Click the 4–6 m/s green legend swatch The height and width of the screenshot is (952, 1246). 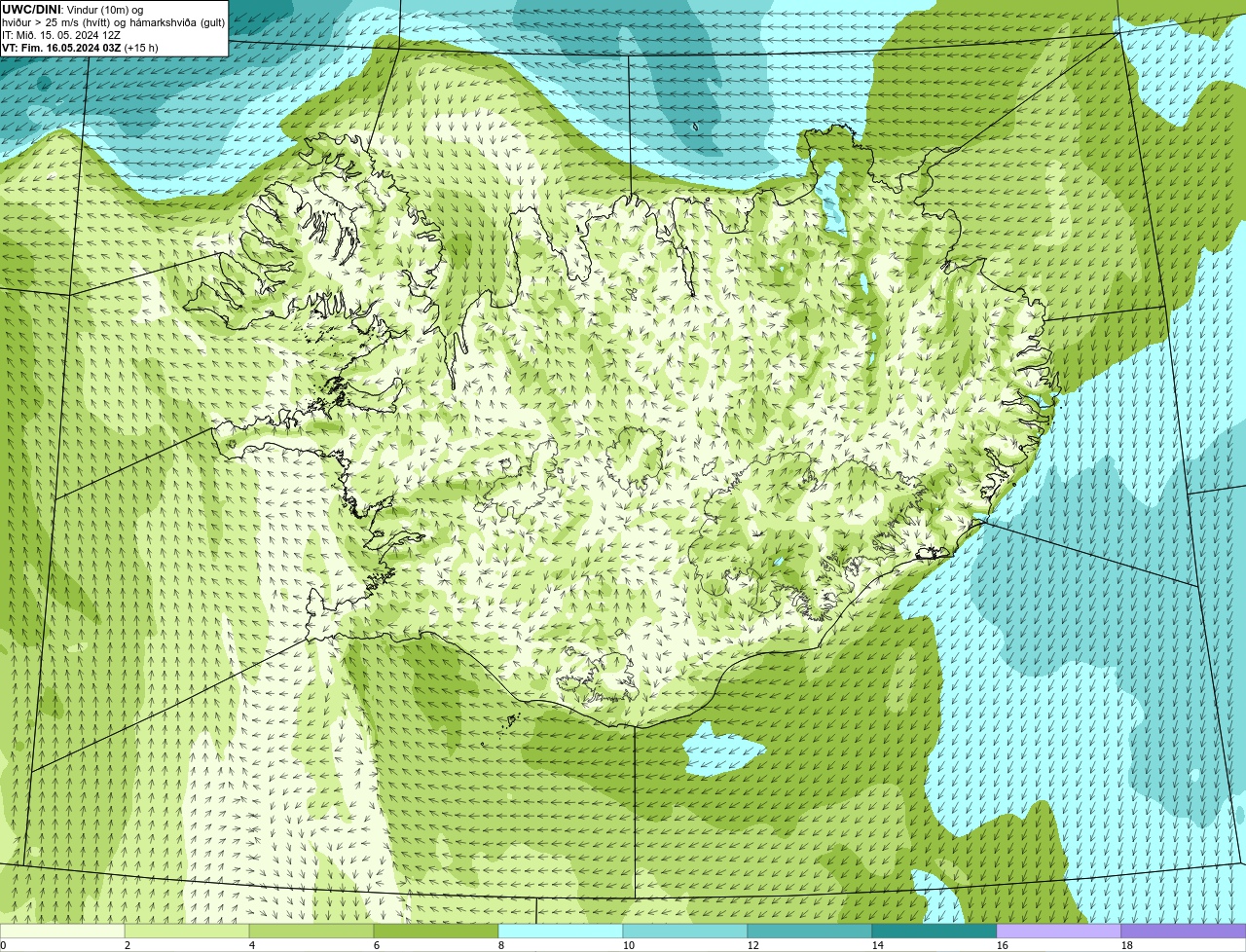(x=311, y=931)
